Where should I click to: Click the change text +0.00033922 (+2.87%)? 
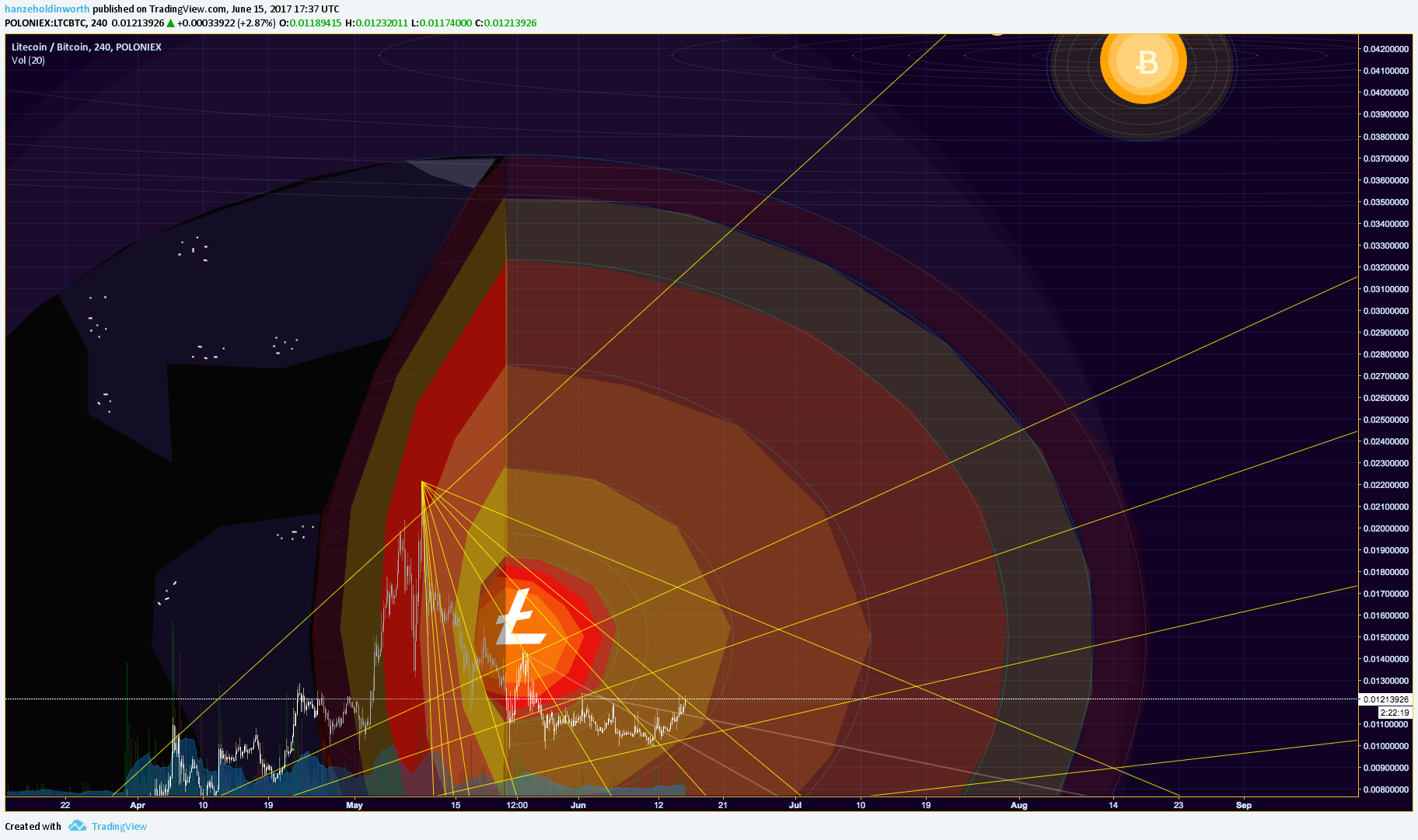pyautogui.click(x=226, y=23)
